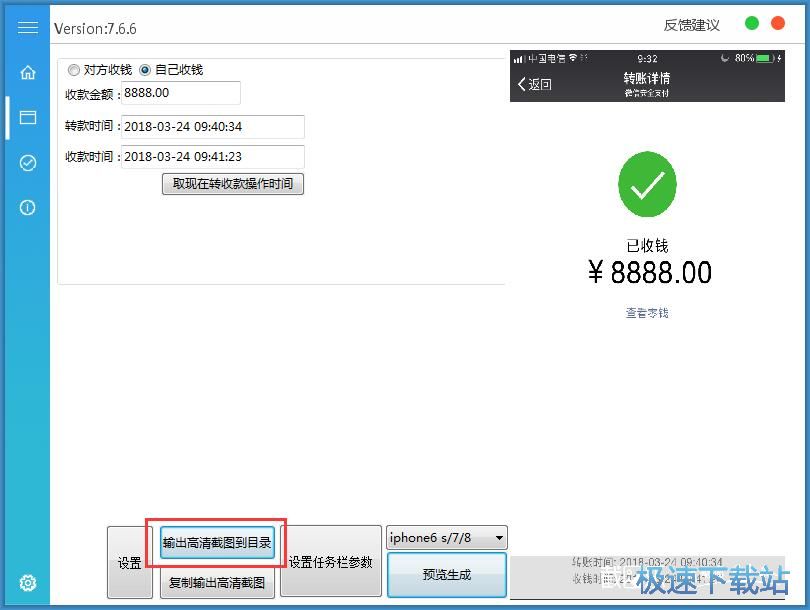810x610 pixels.
Task: Select the 对方收钱 radio option
Action: 100,70
